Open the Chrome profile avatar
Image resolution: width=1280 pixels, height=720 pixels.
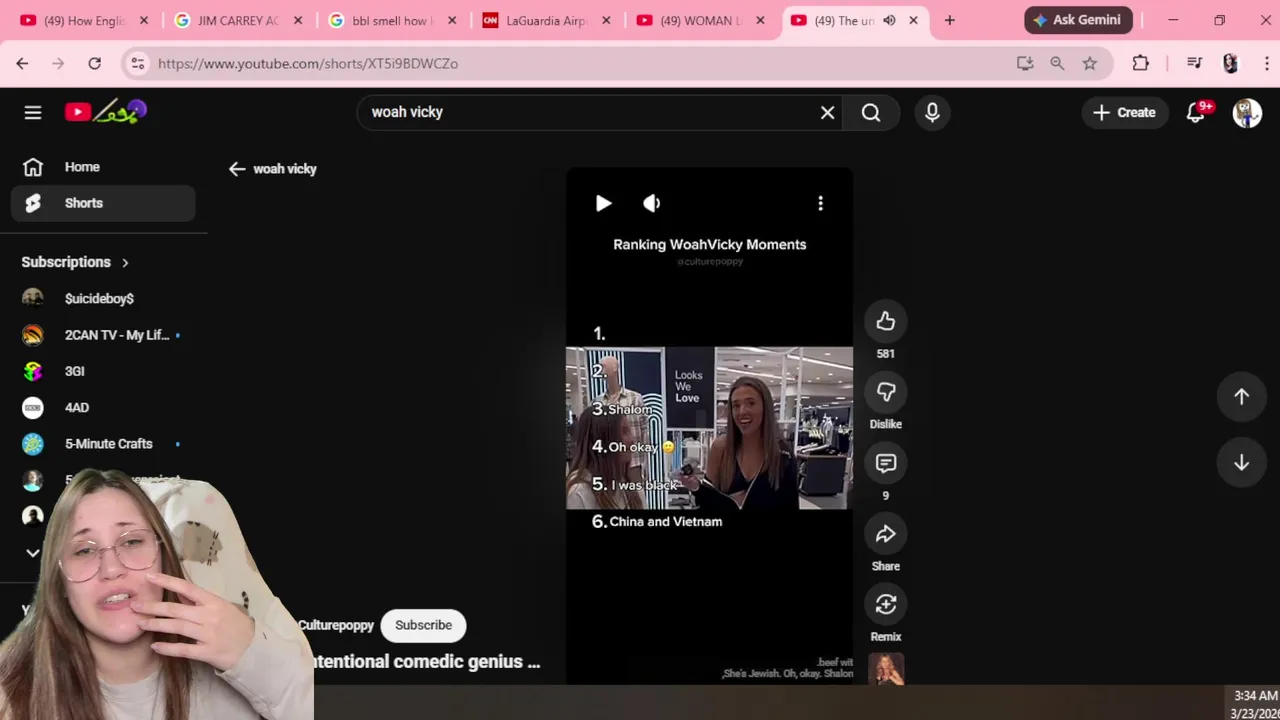[x=1230, y=63]
